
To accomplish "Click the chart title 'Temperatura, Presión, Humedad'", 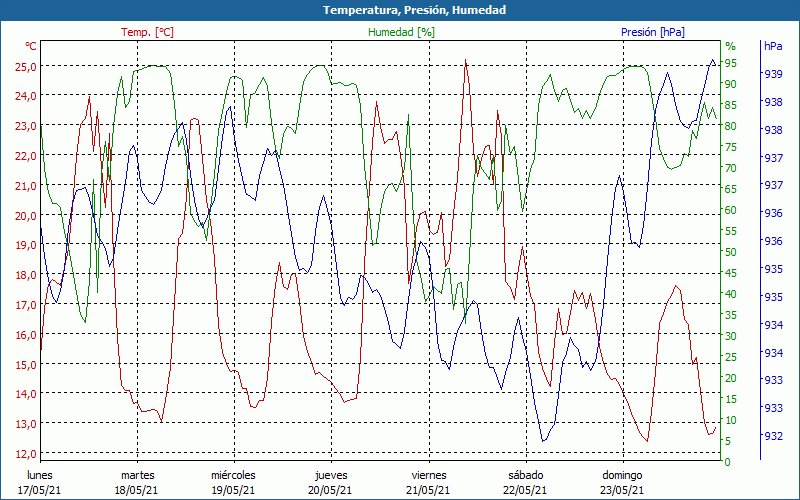I will click(414, 10).
